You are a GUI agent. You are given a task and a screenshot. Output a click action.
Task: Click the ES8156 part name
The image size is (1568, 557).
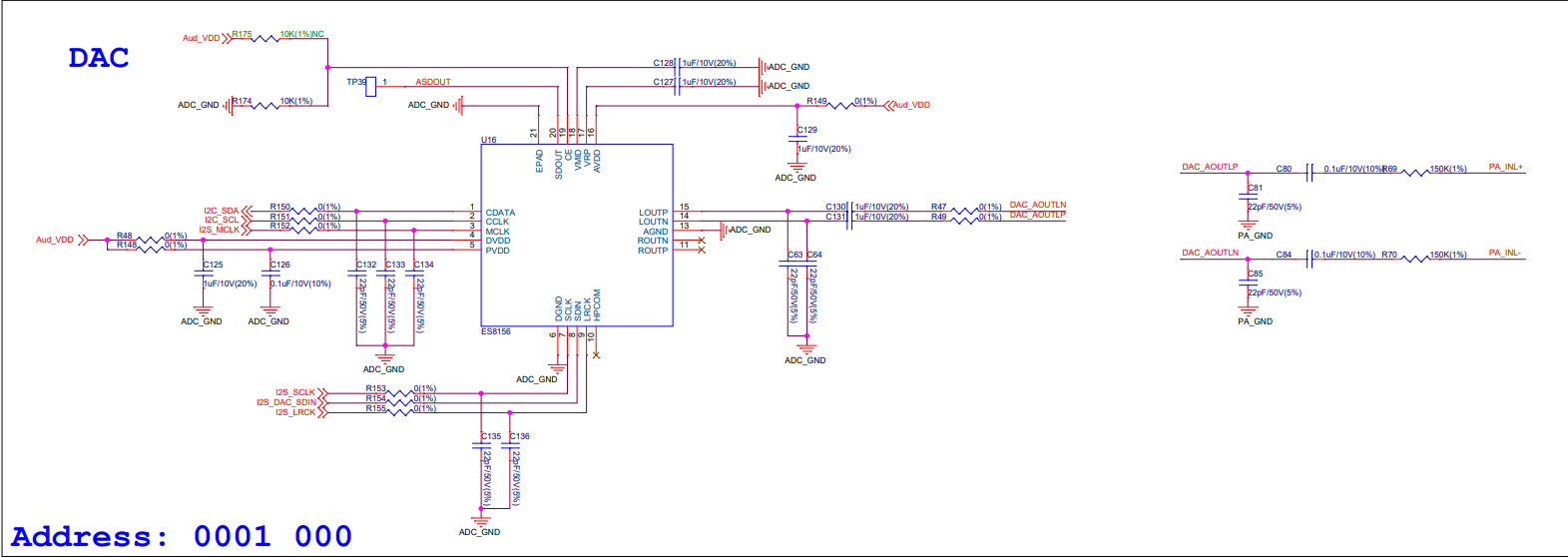click(x=496, y=331)
